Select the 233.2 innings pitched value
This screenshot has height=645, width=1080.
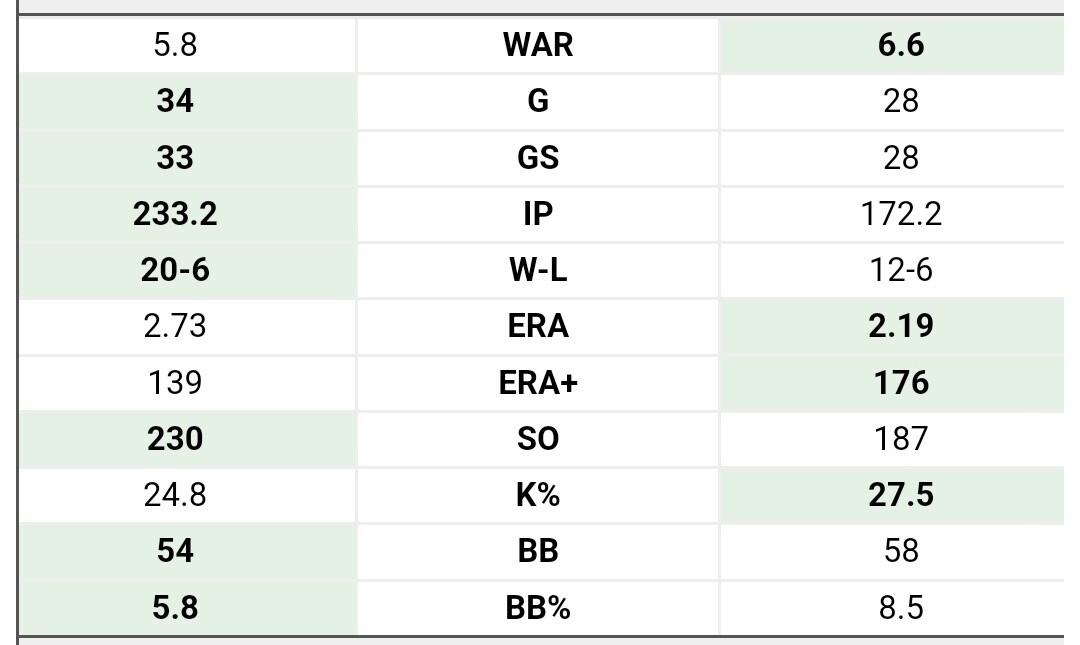point(175,214)
